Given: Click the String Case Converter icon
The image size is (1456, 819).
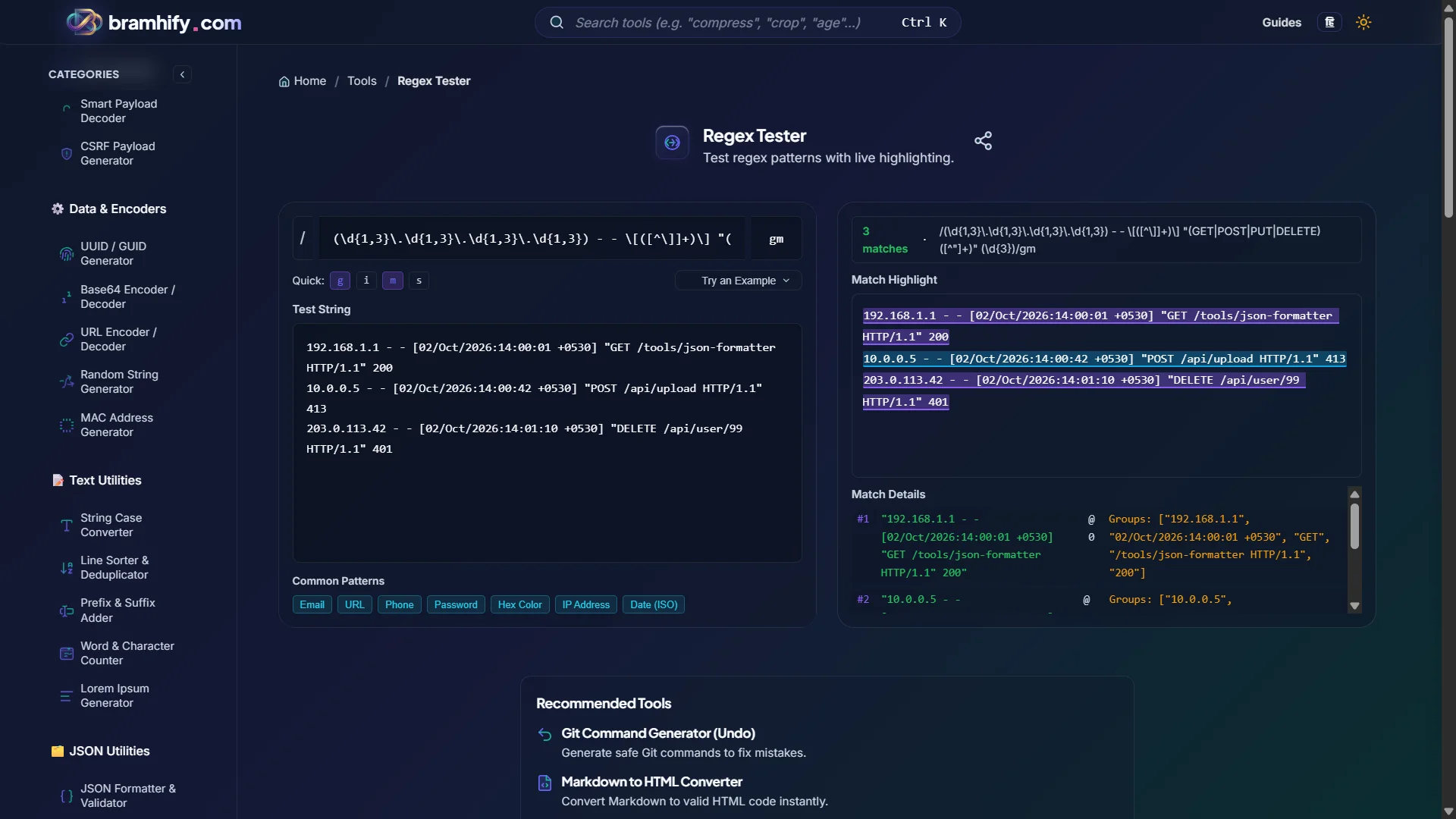Looking at the screenshot, I should coord(67,526).
